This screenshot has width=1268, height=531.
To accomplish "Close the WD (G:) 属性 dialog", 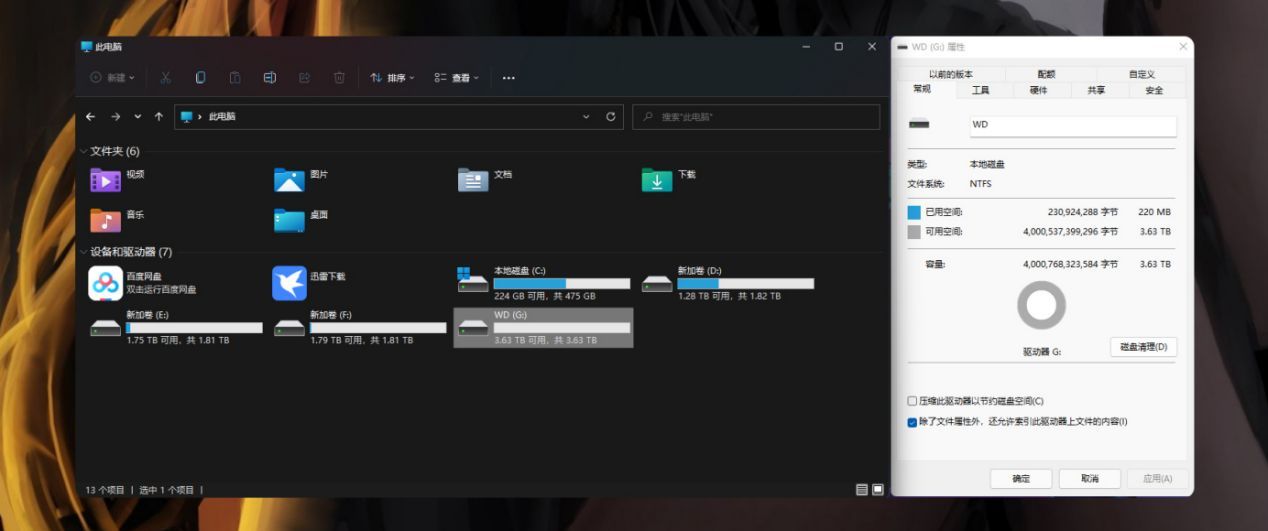I will click(x=1183, y=47).
